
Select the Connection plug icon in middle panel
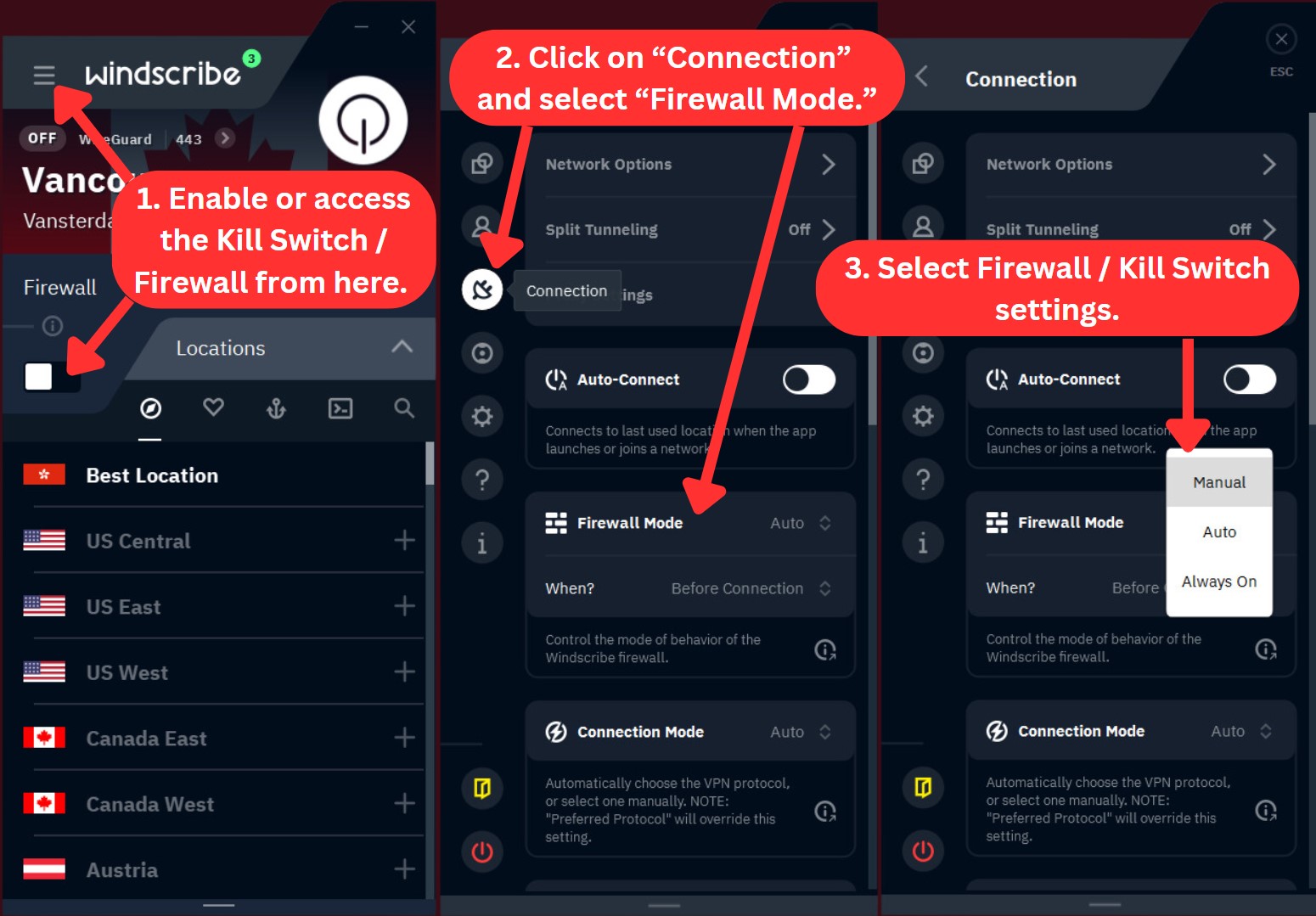482,289
